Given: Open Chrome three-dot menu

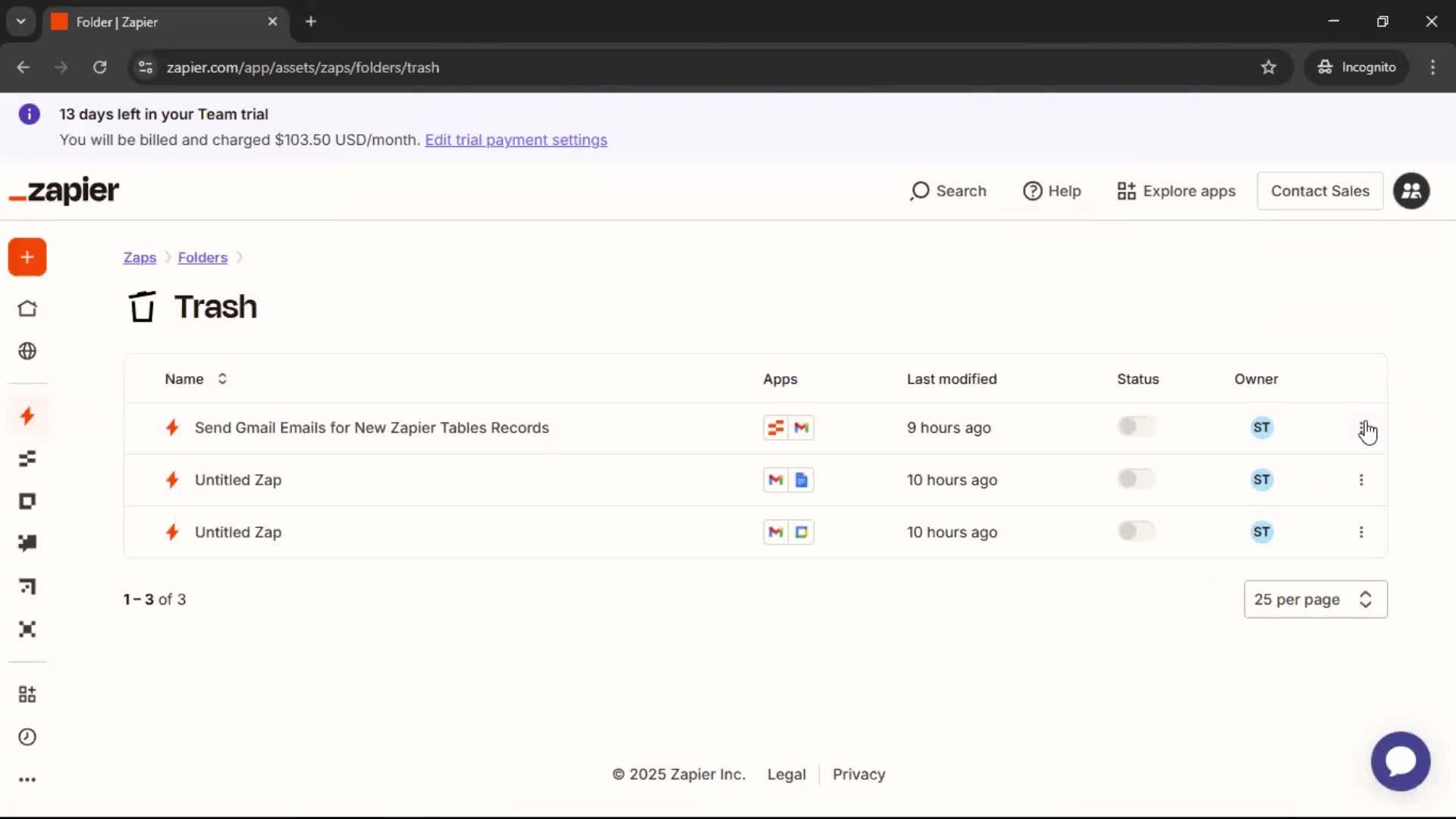Looking at the screenshot, I should coord(1432,67).
